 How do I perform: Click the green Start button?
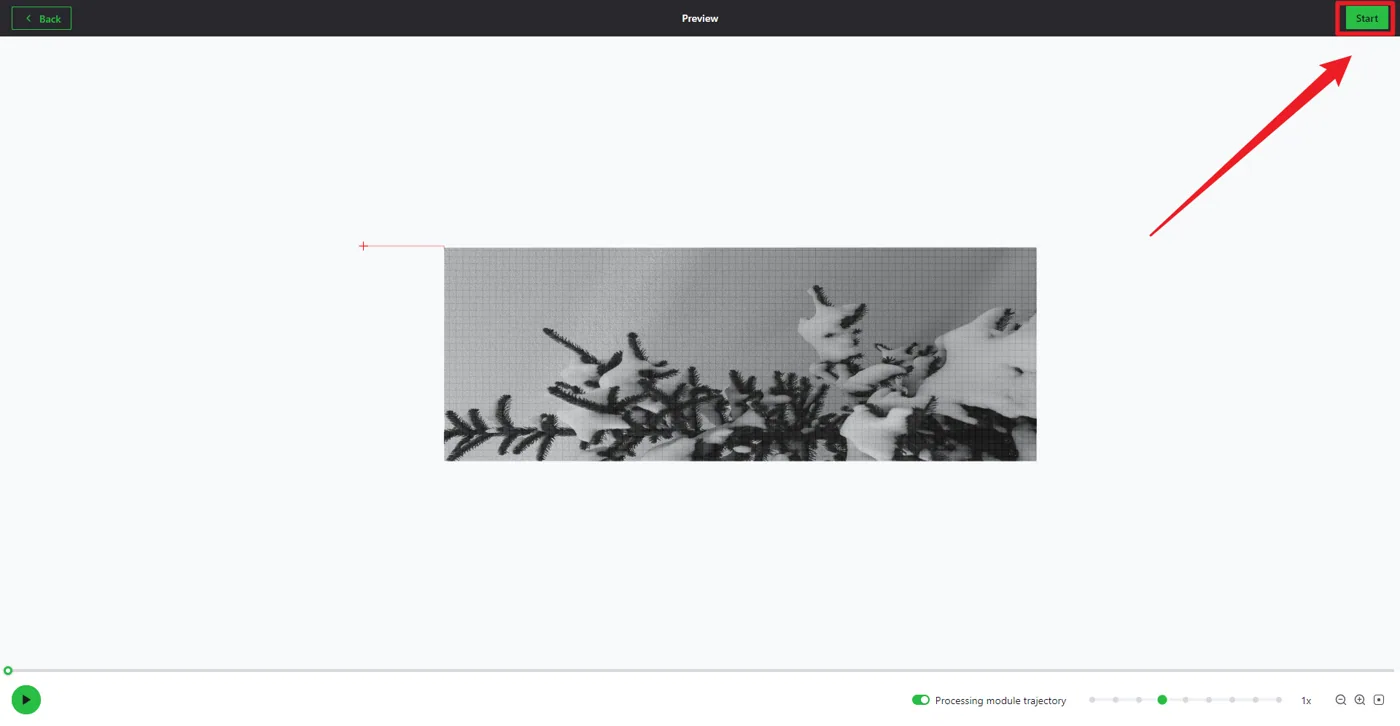coord(1366,18)
